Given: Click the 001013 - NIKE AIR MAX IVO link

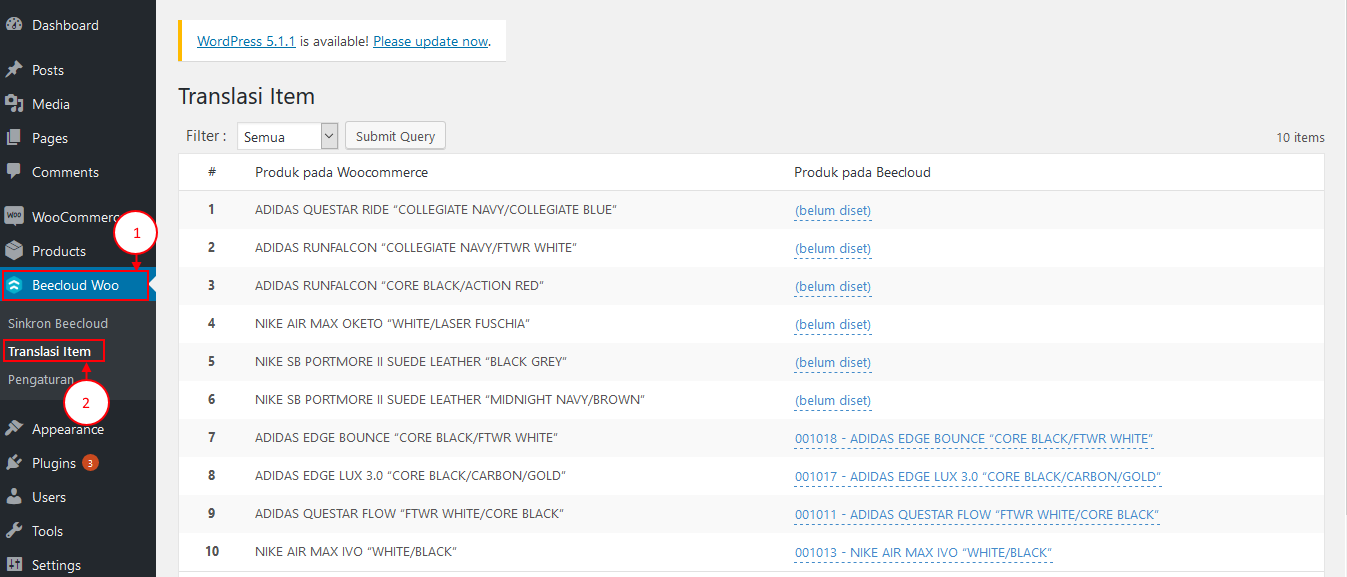Looking at the screenshot, I should tap(924, 552).
